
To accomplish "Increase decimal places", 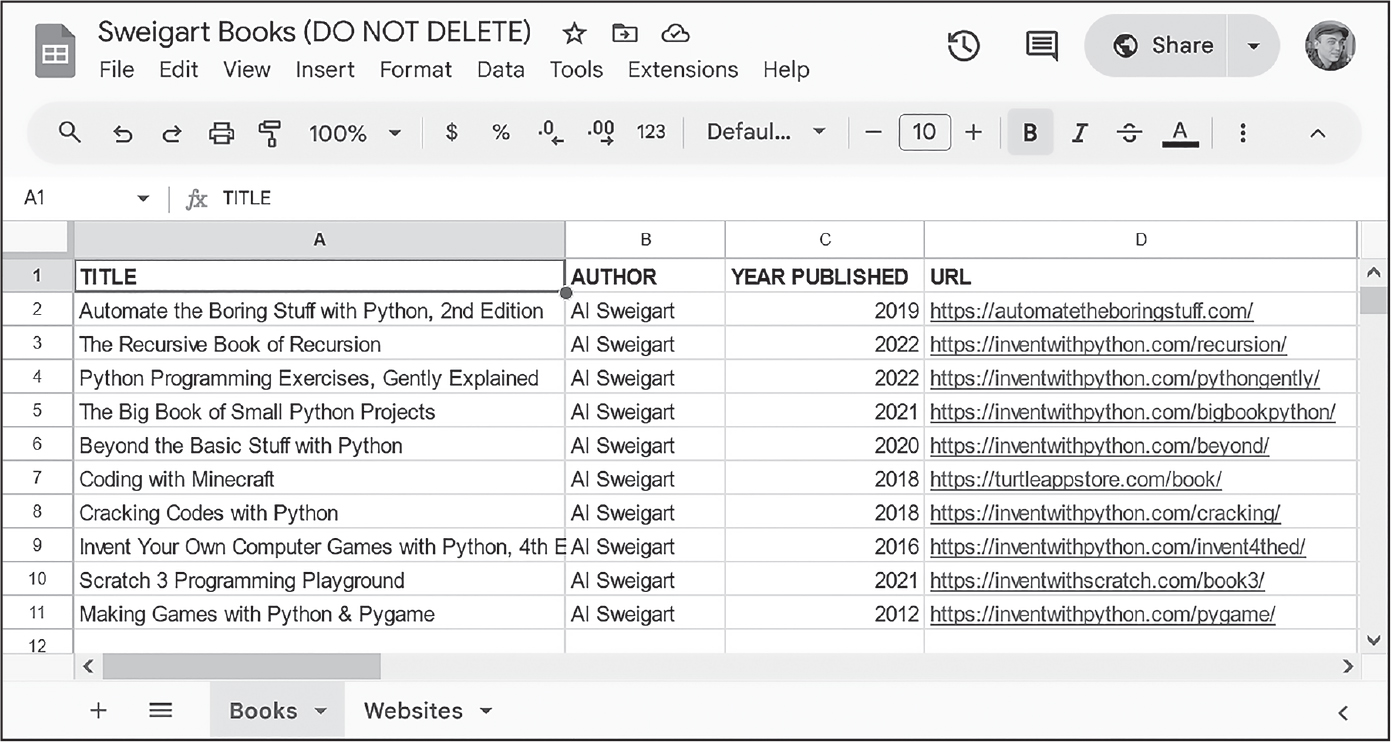I will click(602, 133).
